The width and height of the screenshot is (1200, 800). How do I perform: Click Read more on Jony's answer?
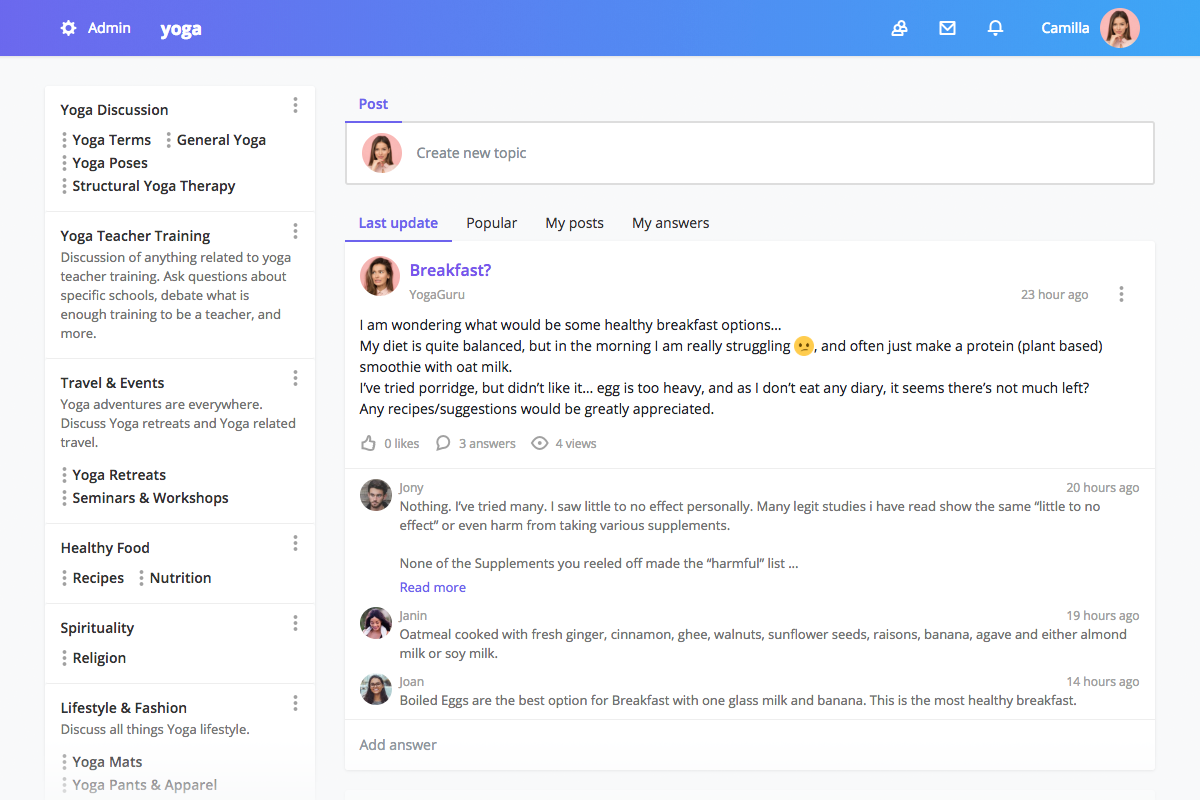(x=432, y=587)
